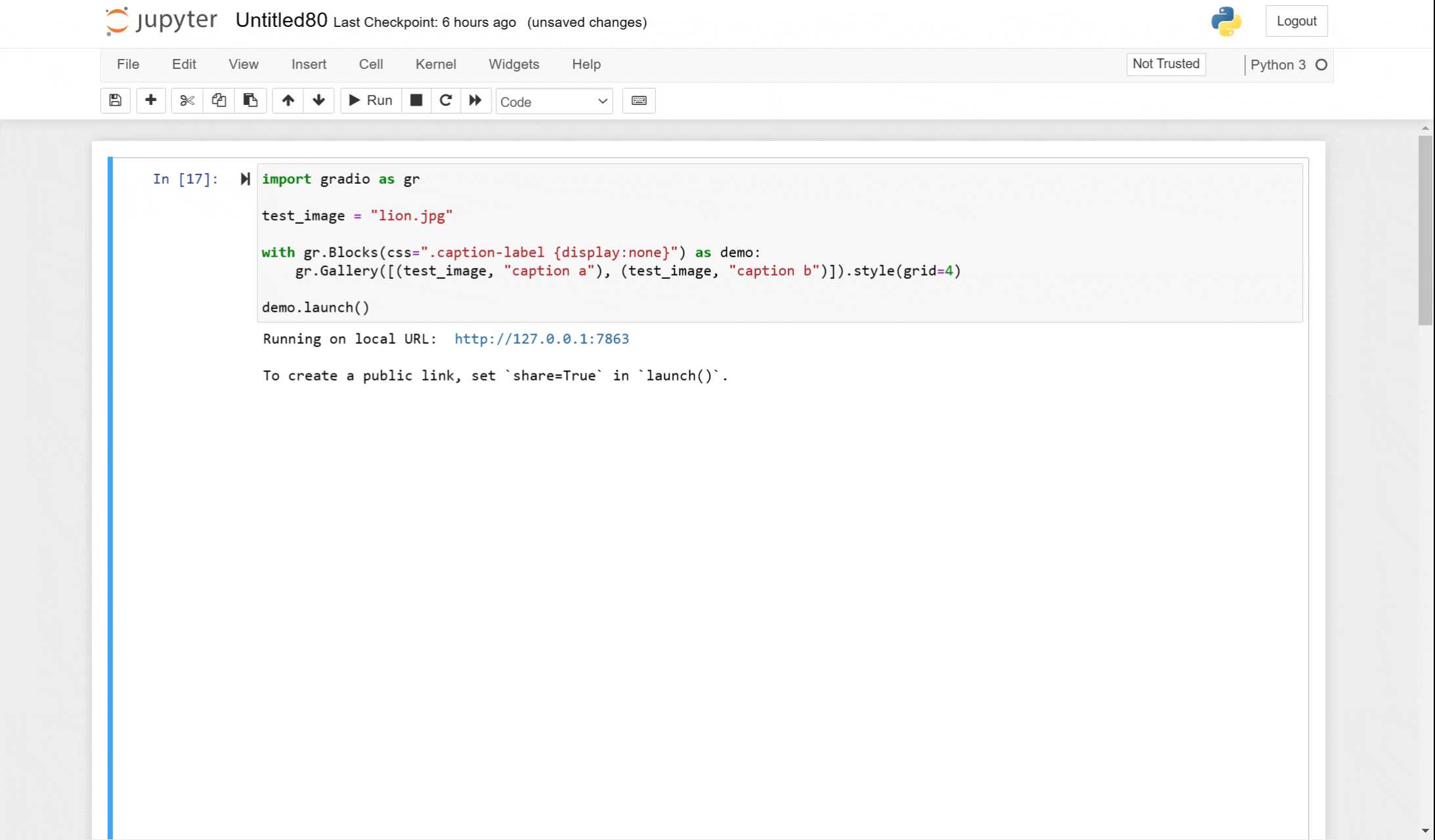This screenshot has width=1435, height=840.
Task: Run this cell using the side arrow
Action: coord(245,179)
